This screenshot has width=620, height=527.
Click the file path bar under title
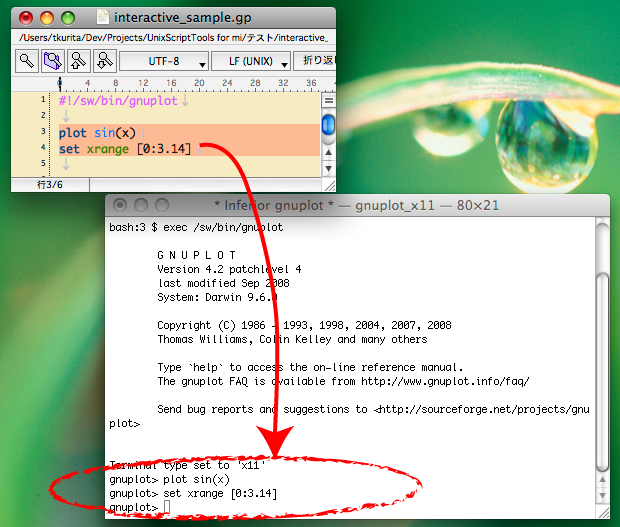[170, 38]
